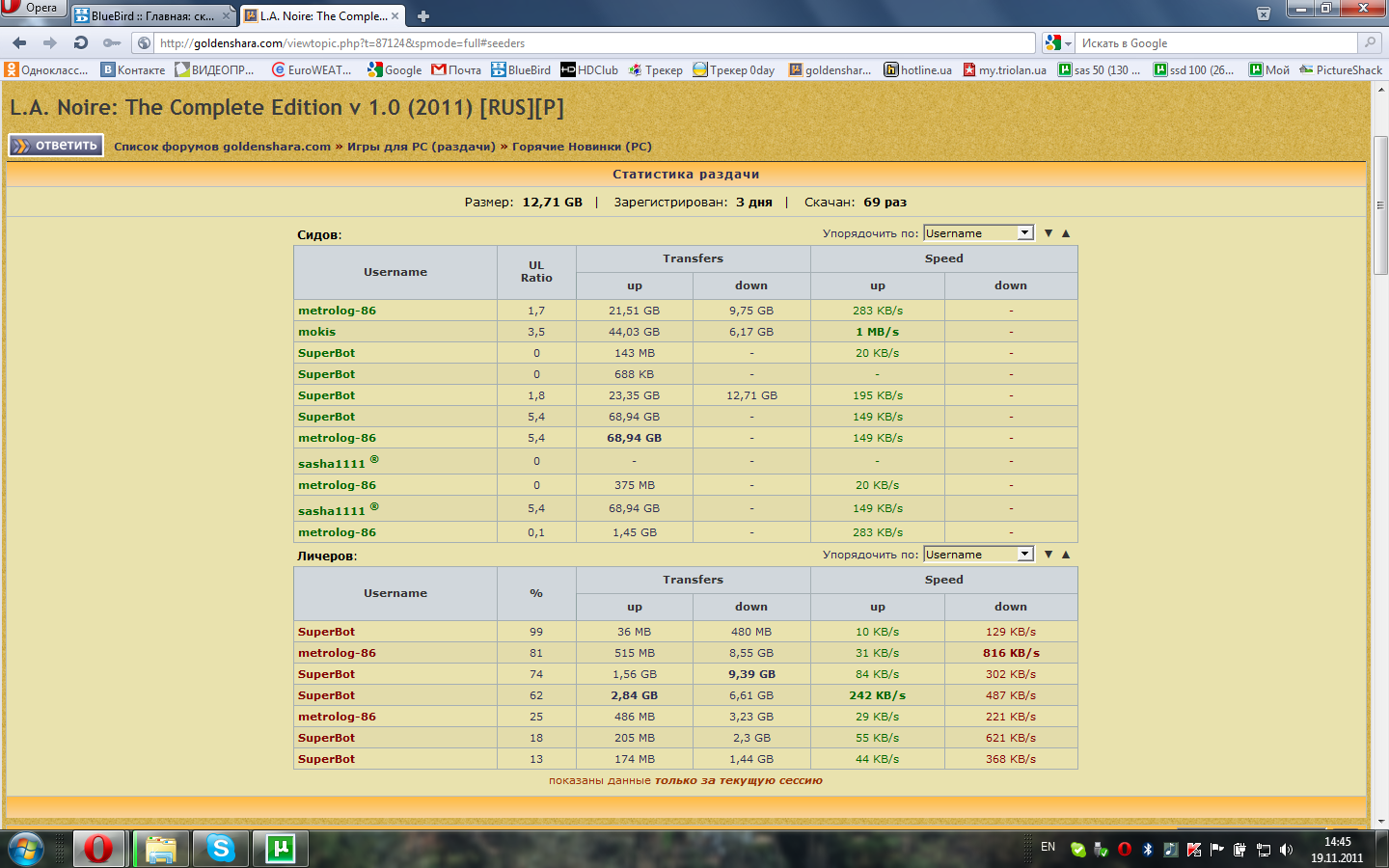Open seeder mokis profile link

point(316,332)
